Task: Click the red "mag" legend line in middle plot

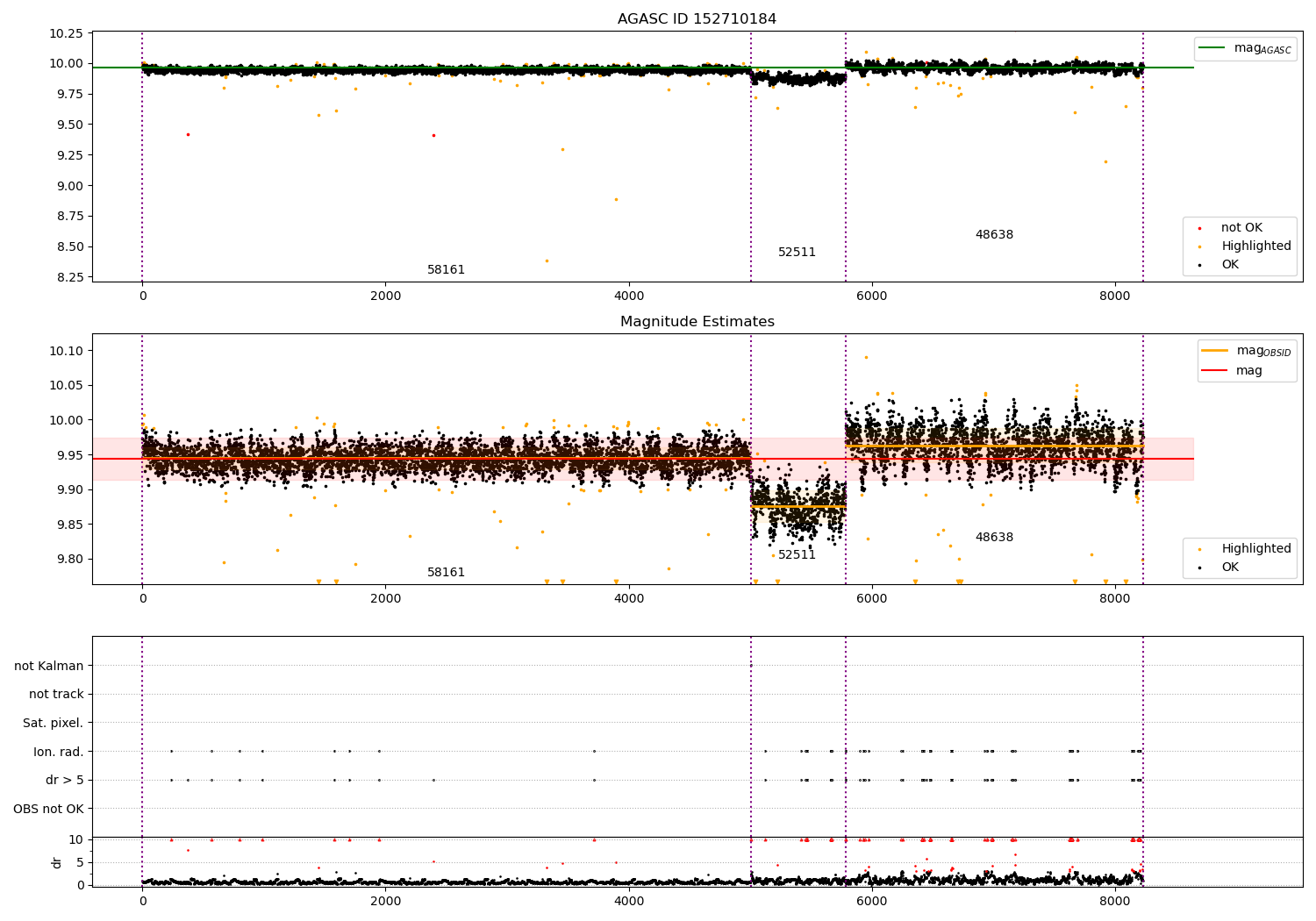Action: click(x=1215, y=371)
